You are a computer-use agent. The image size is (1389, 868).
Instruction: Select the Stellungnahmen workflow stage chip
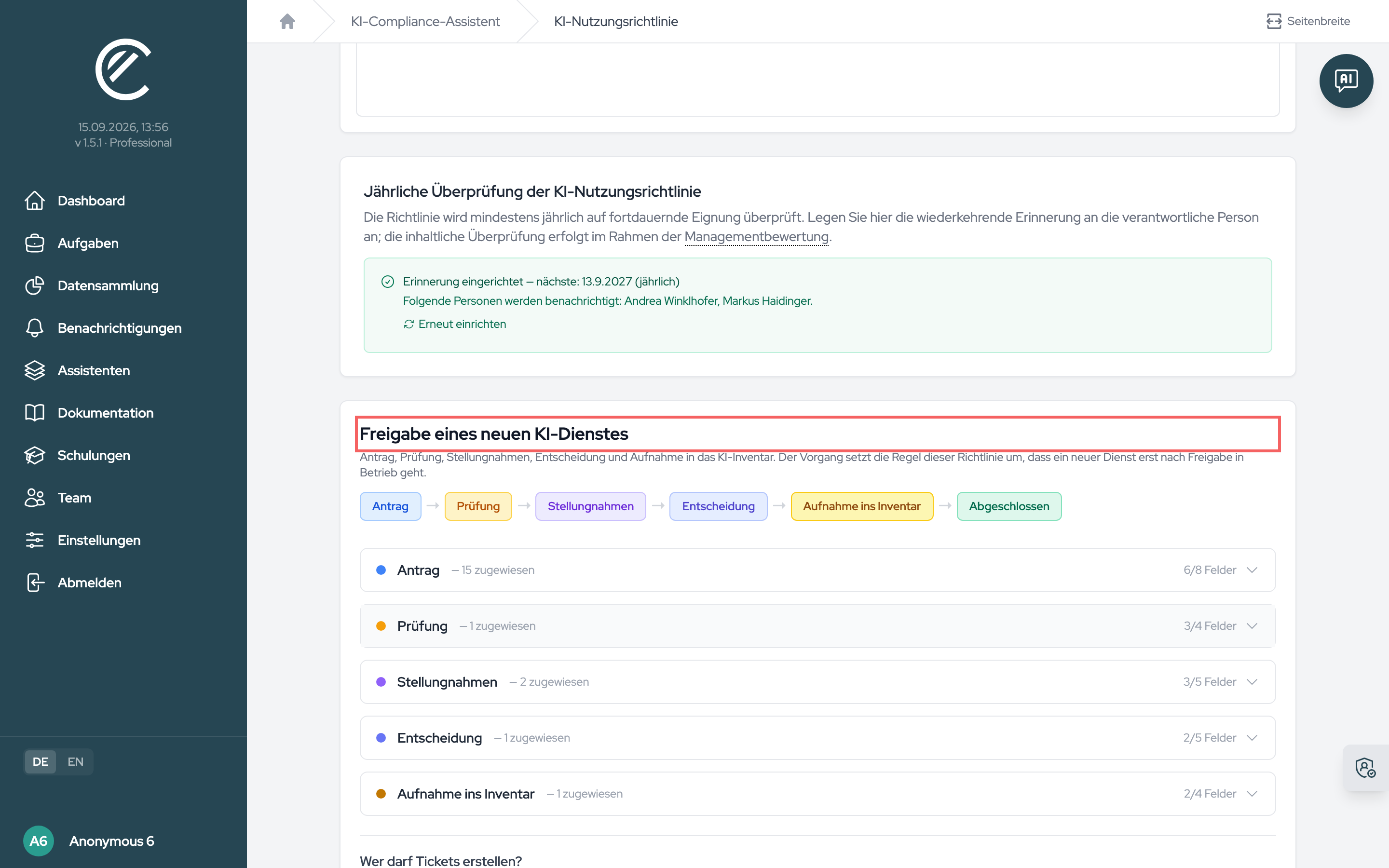(x=591, y=506)
